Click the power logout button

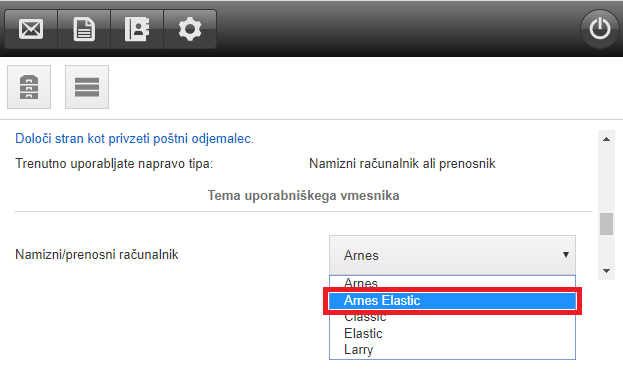click(600, 29)
